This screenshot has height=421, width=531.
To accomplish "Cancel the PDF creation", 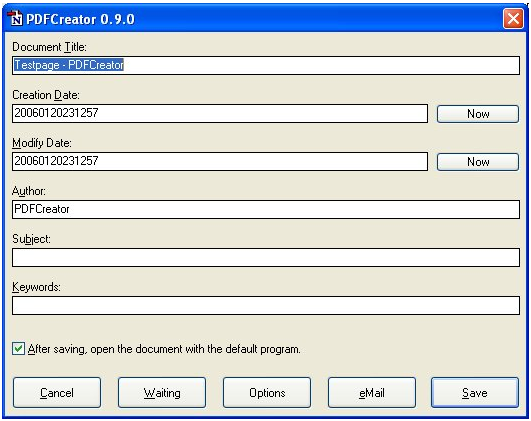I will [57, 393].
